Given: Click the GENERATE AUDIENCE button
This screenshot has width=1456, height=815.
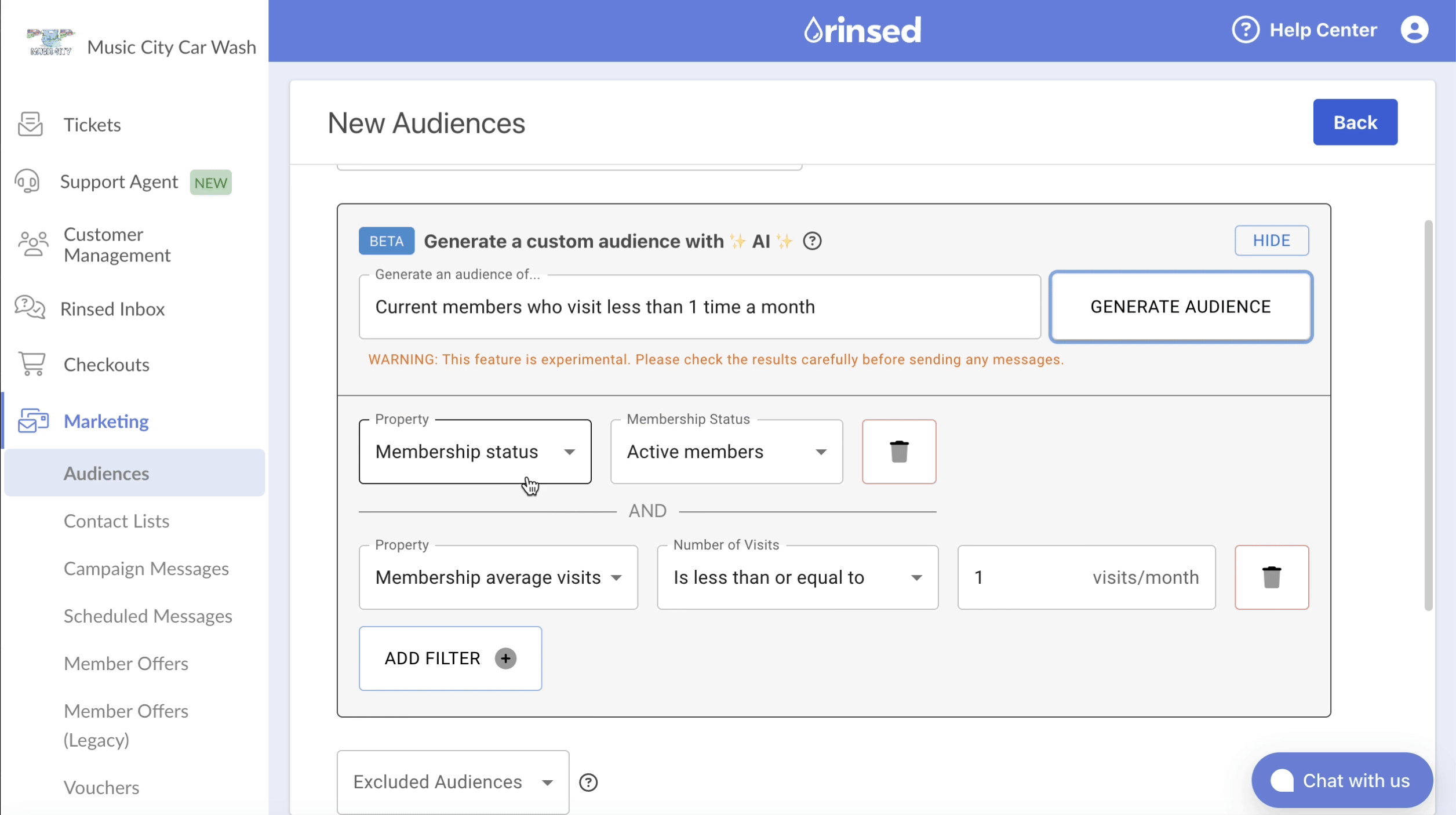Looking at the screenshot, I should (1180, 306).
